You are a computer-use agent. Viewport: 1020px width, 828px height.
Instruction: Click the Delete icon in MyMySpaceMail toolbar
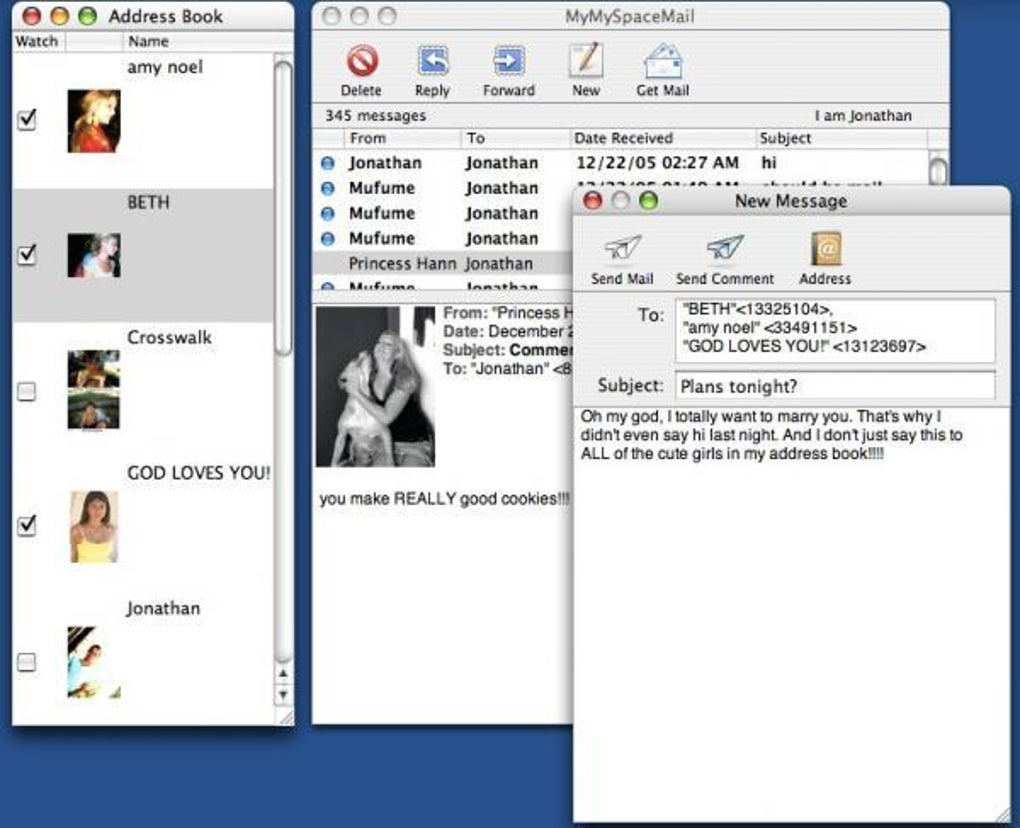(362, 61)
